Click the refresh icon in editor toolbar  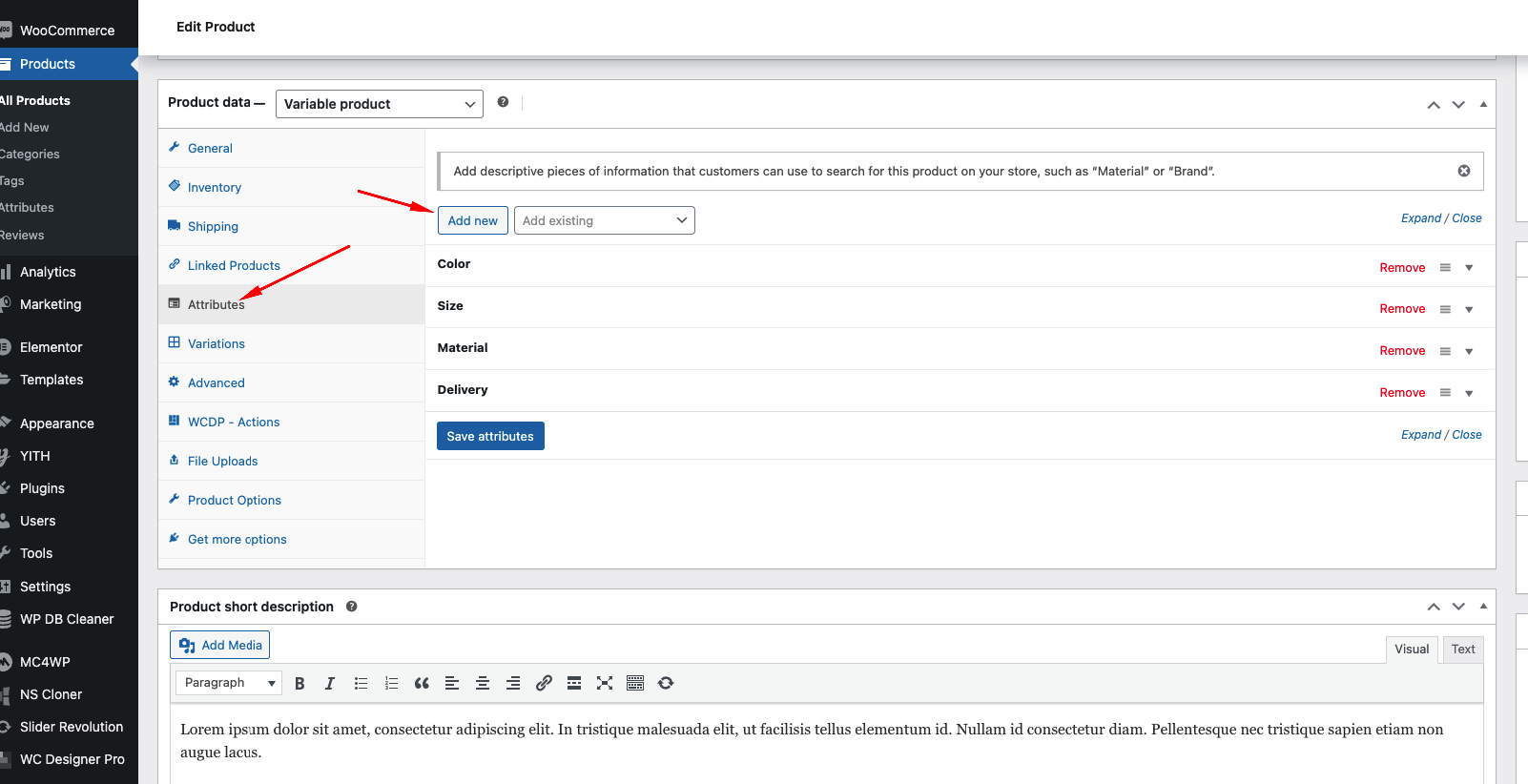point(666,683)
